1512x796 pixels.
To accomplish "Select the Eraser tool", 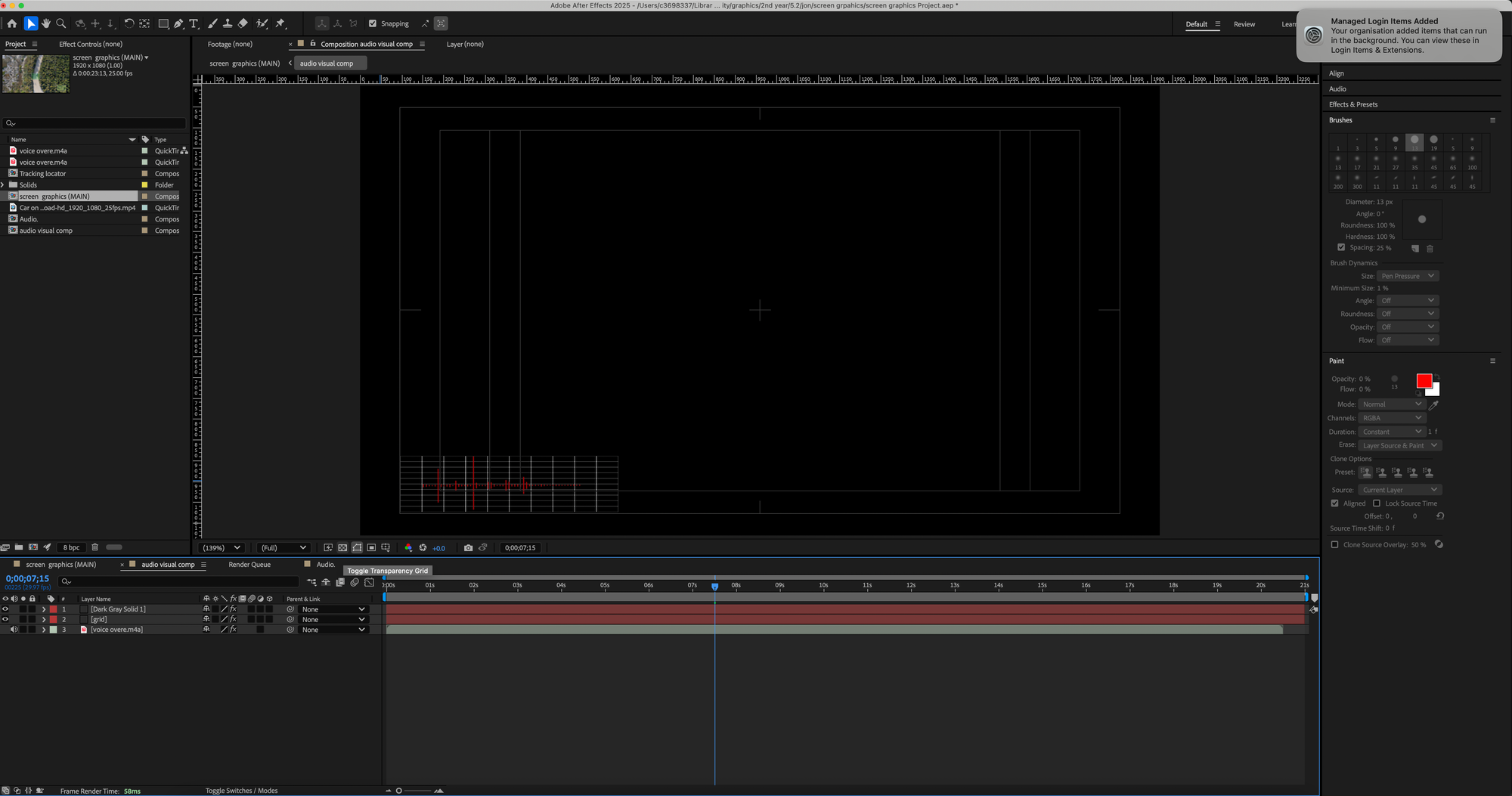I will (x=243, y=23).
